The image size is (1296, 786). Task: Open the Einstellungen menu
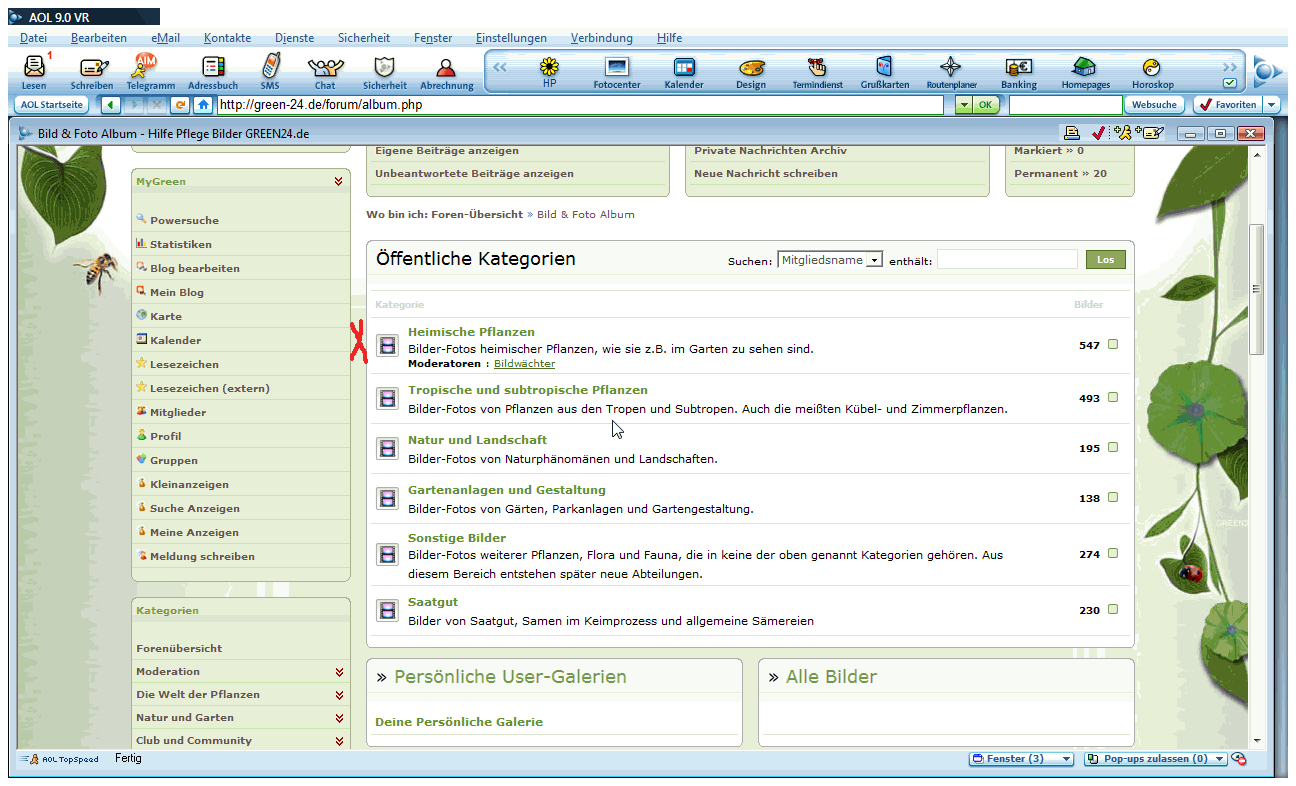pos(511,38)
